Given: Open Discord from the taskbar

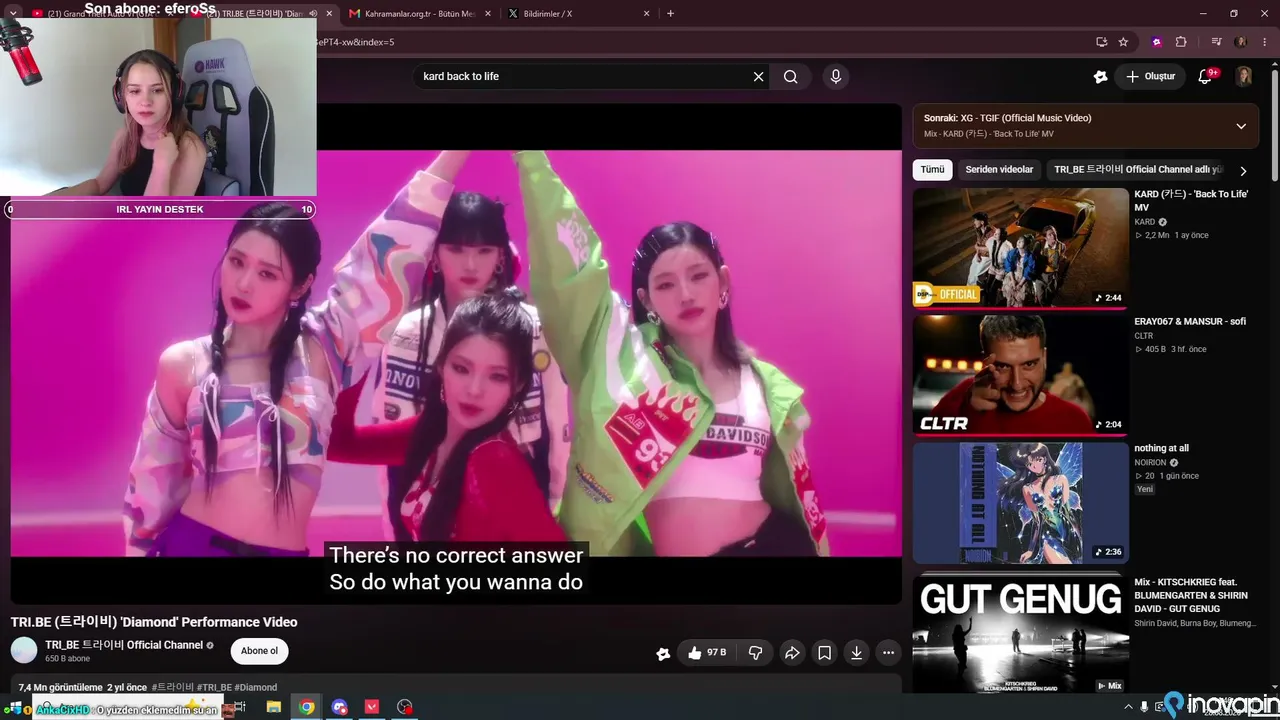Looking at the screenshot, I should 340,707.
